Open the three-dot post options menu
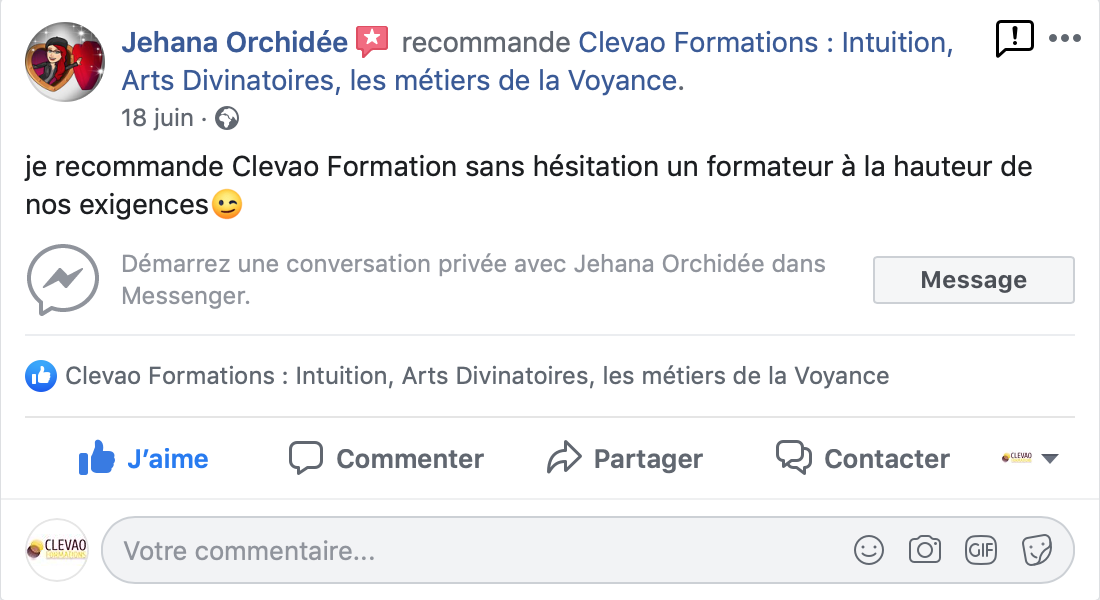This screenshot has height=600, width=1100. (x=1064, y=38)
